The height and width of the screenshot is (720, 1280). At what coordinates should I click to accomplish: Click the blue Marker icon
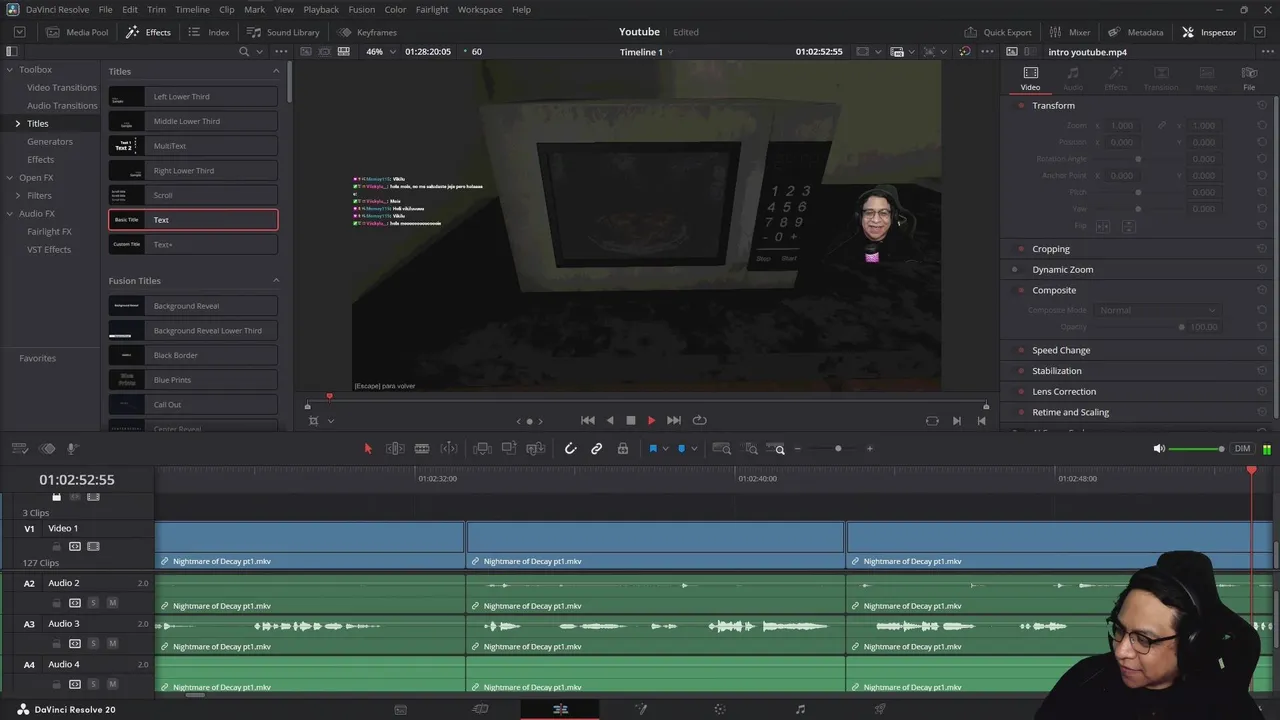pos(682,449)
